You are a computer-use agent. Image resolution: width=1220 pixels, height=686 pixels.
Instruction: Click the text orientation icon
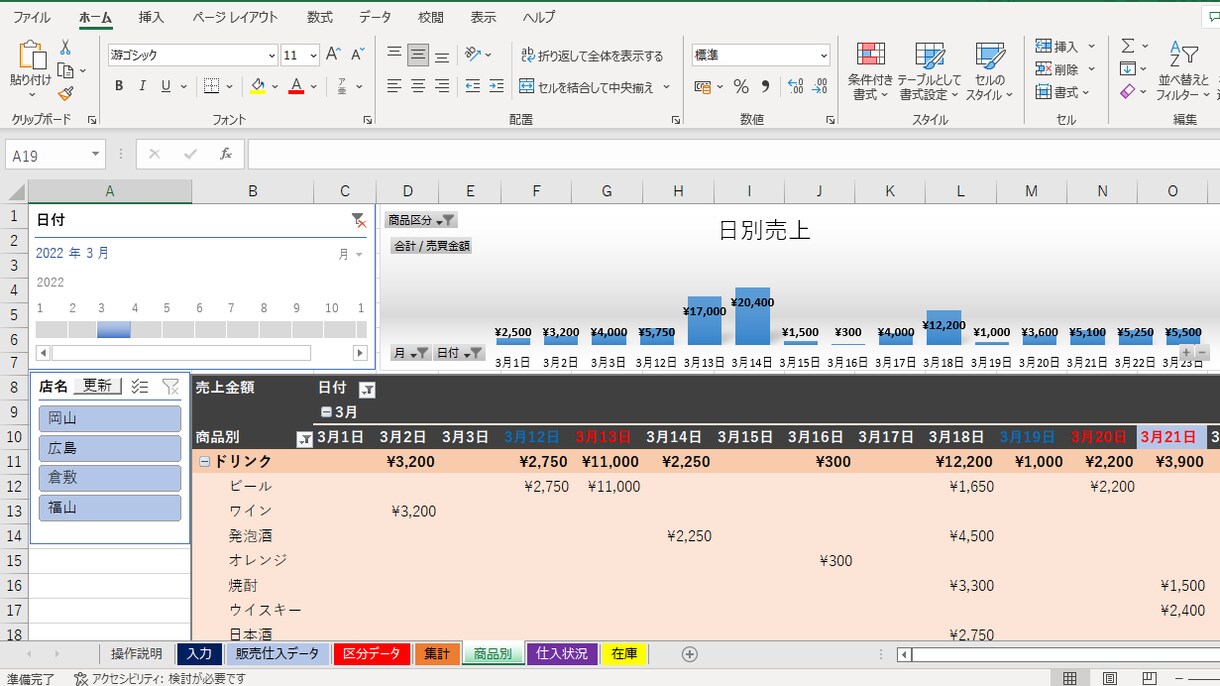(x=473, y=54)
